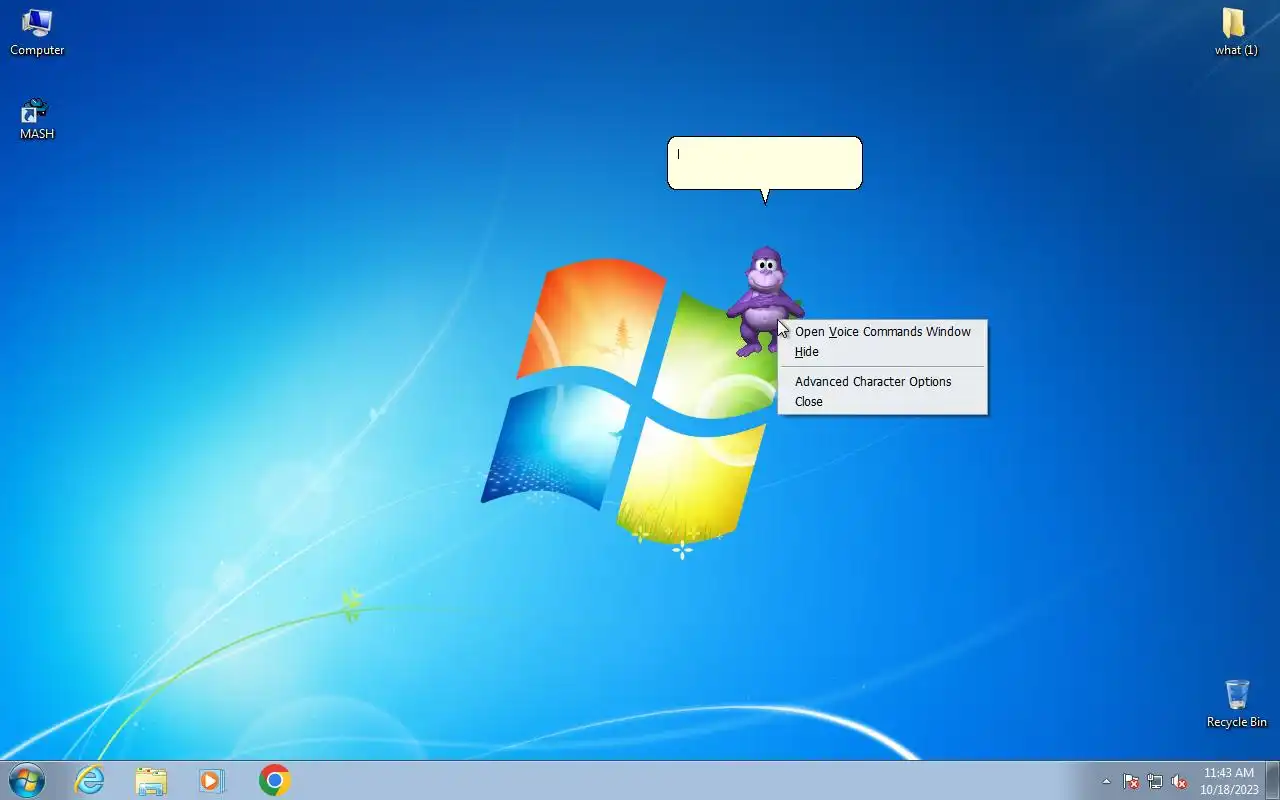Screen dimensions: 1280x800
Task: Show hidden system tray icons
Action: pos(1106,781)
